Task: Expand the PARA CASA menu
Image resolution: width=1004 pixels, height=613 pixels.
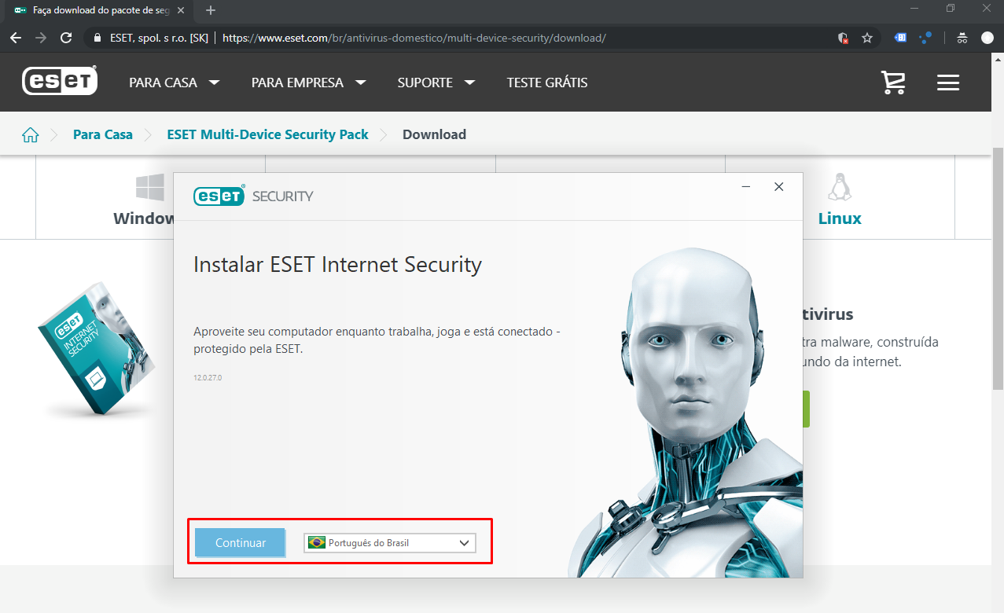Action: [x=173, y=83]
